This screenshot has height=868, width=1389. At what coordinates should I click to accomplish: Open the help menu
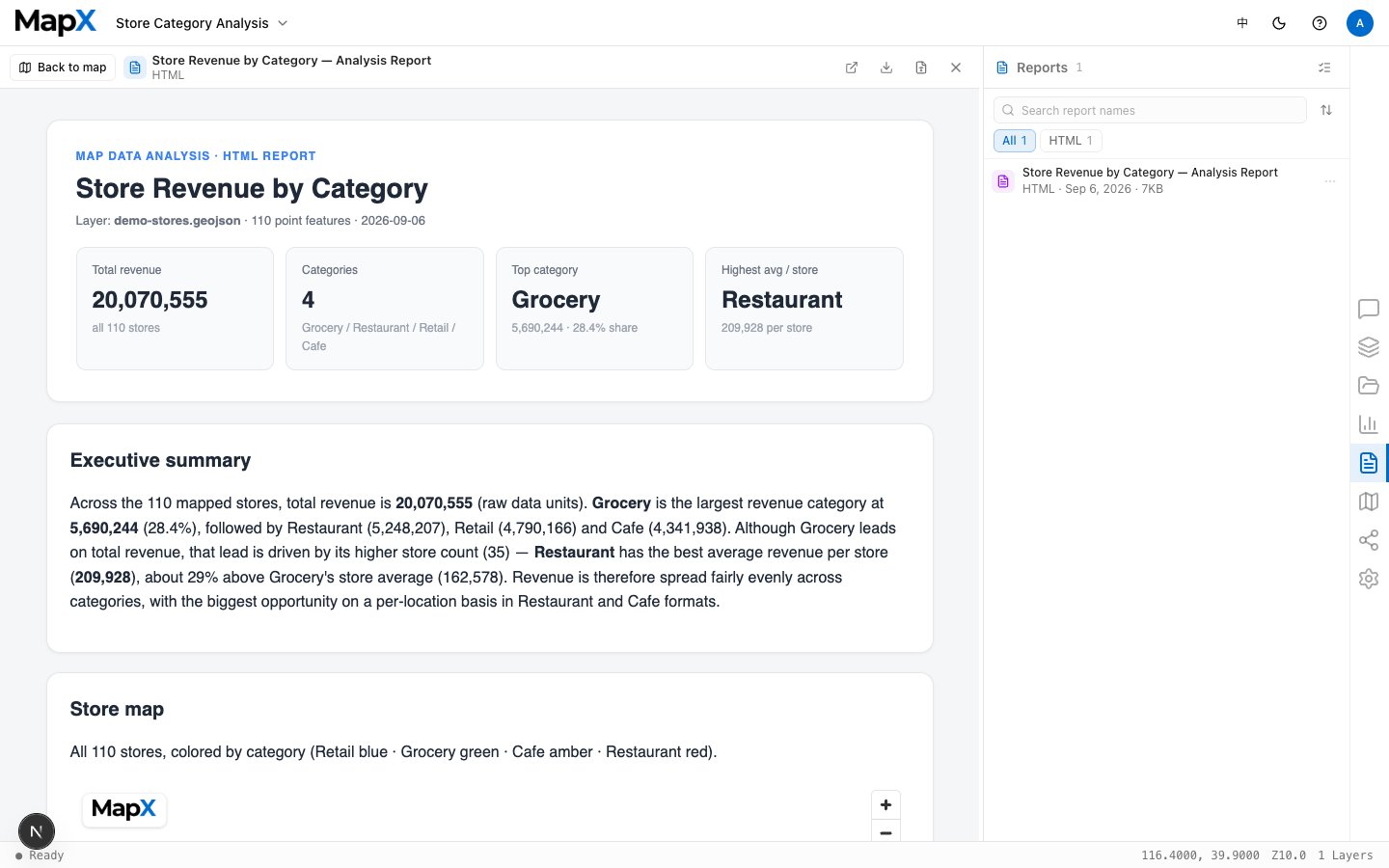point(1320,23)
